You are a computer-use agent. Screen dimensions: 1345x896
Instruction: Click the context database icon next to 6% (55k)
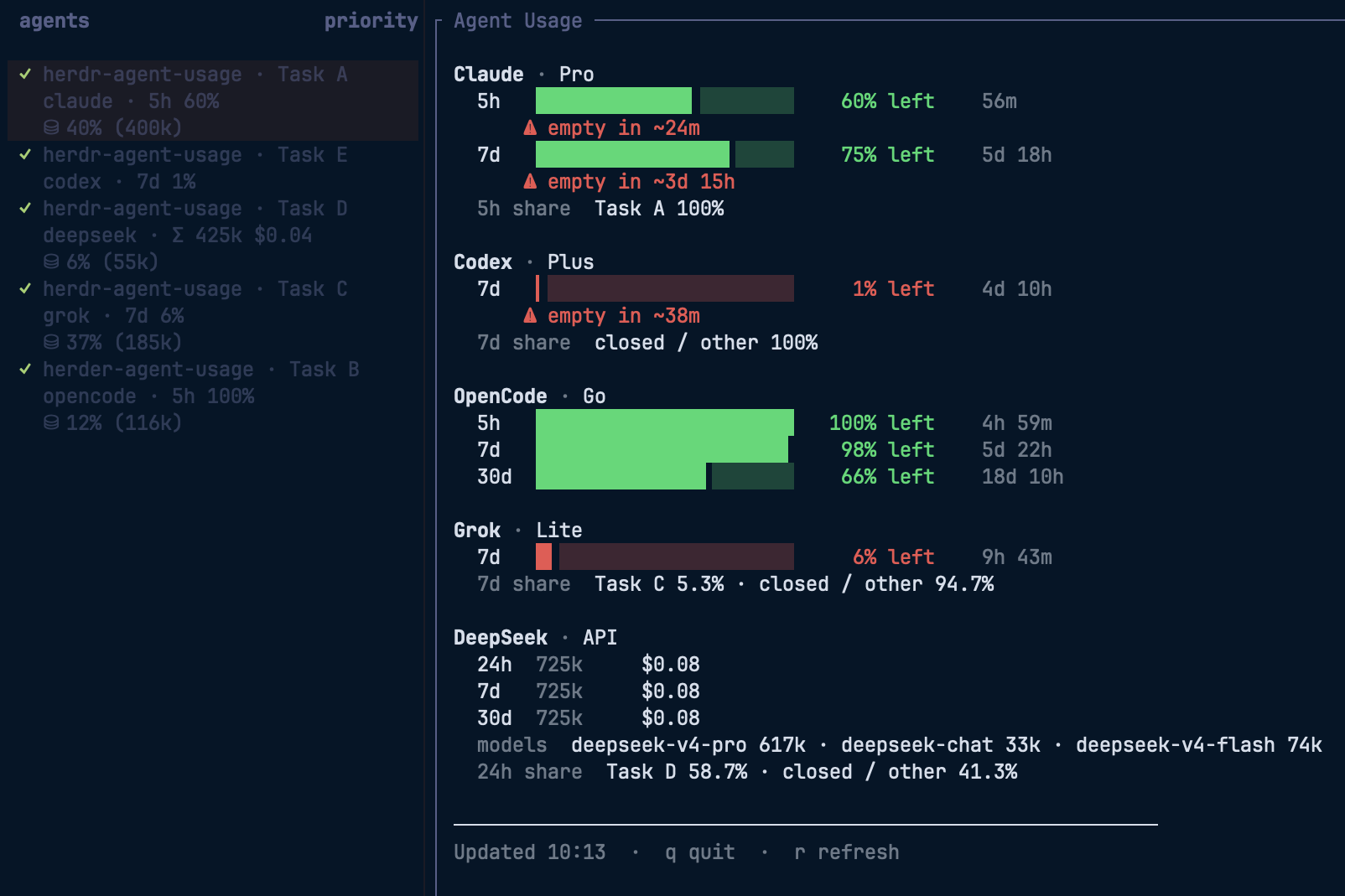click(51, 262)
